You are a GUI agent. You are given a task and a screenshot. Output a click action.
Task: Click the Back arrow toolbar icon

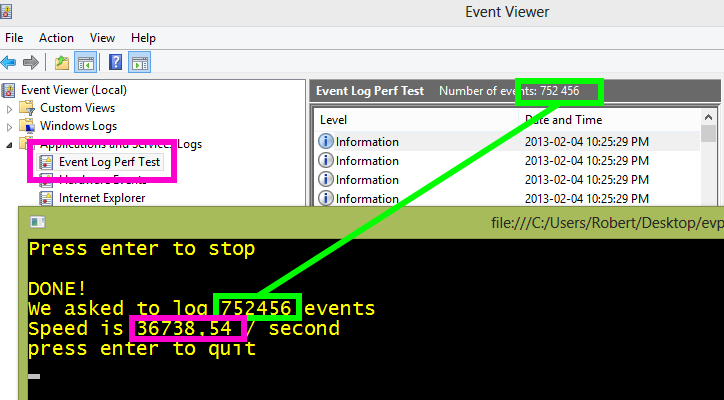8,62
